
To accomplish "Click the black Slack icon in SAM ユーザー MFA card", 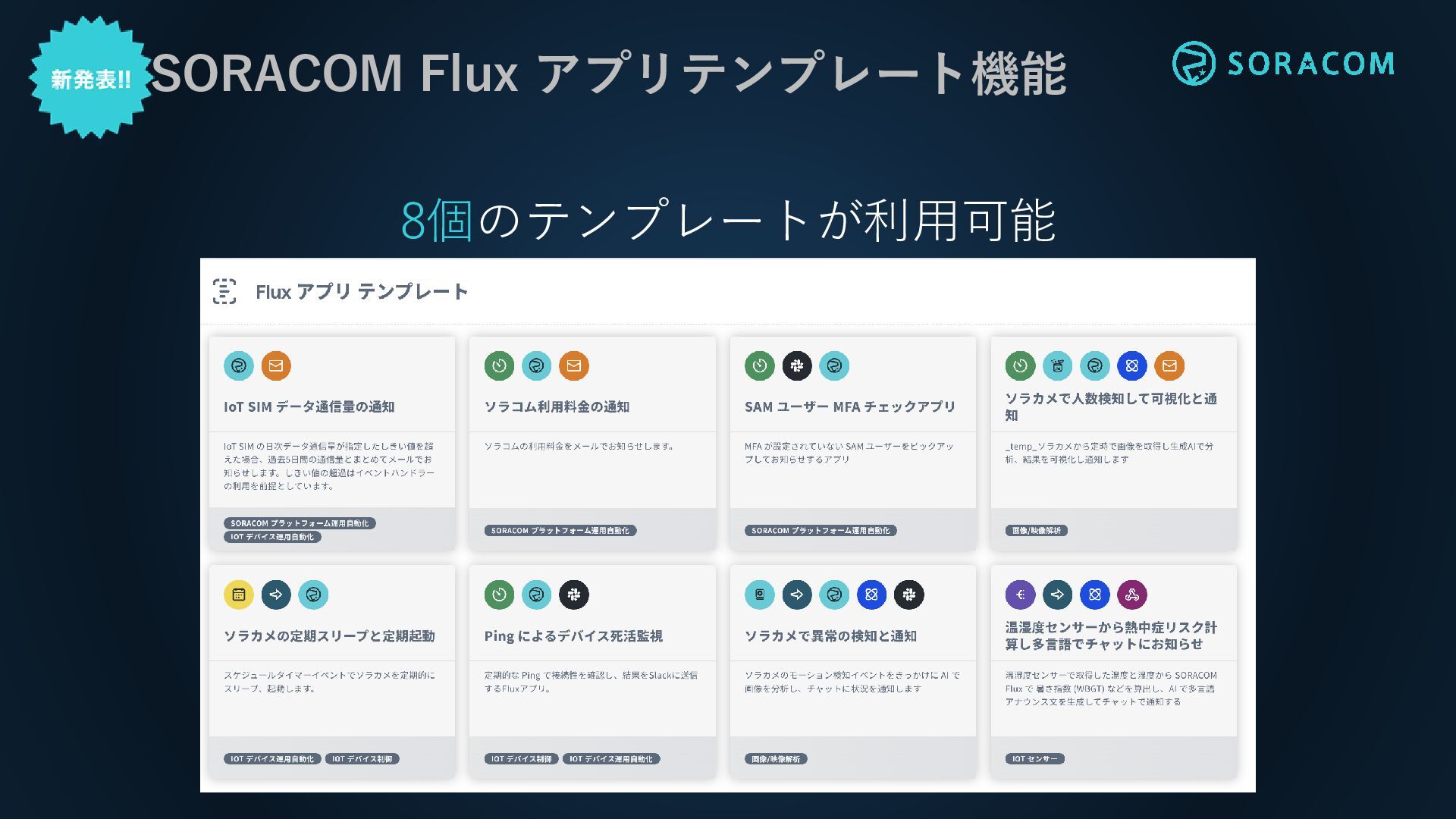I will 797,366.
